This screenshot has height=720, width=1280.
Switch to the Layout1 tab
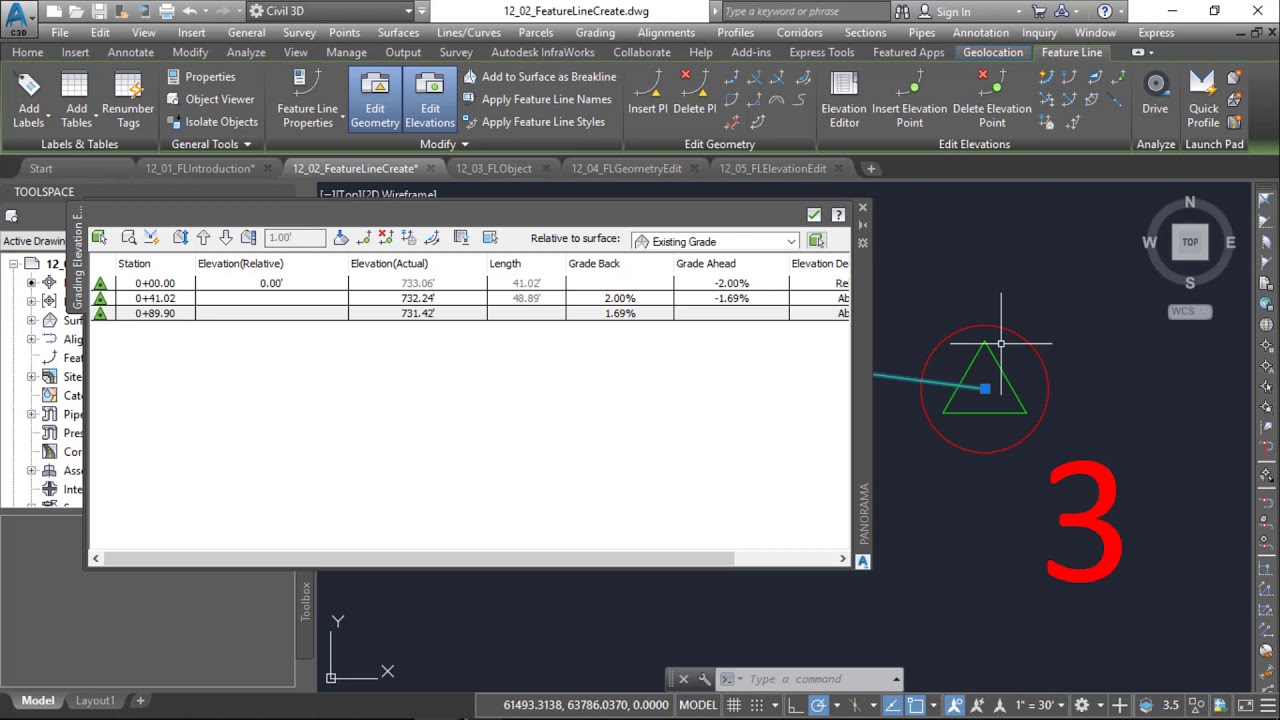coord(96,701)
